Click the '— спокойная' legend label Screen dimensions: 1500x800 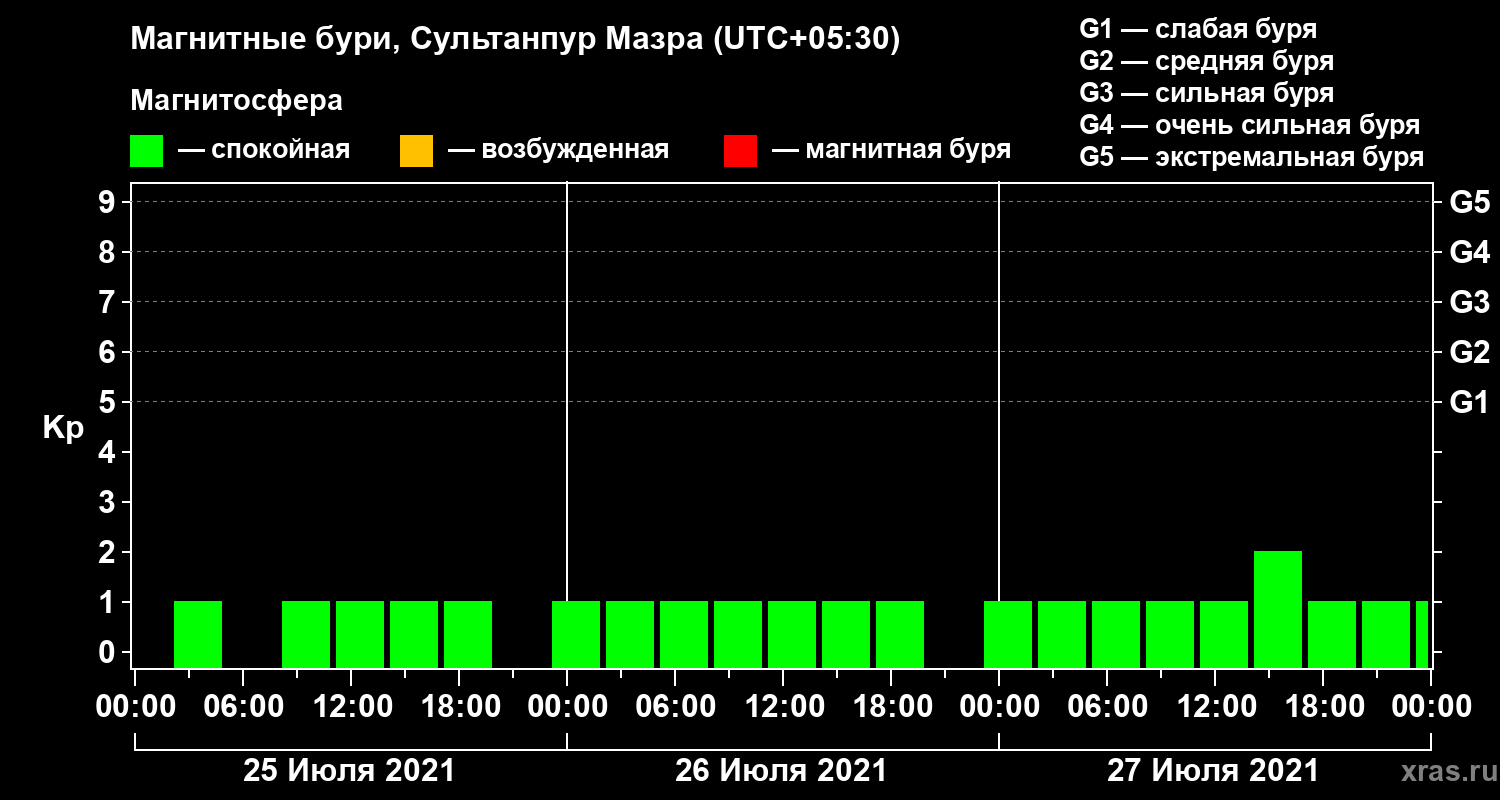tap(264, 151)
